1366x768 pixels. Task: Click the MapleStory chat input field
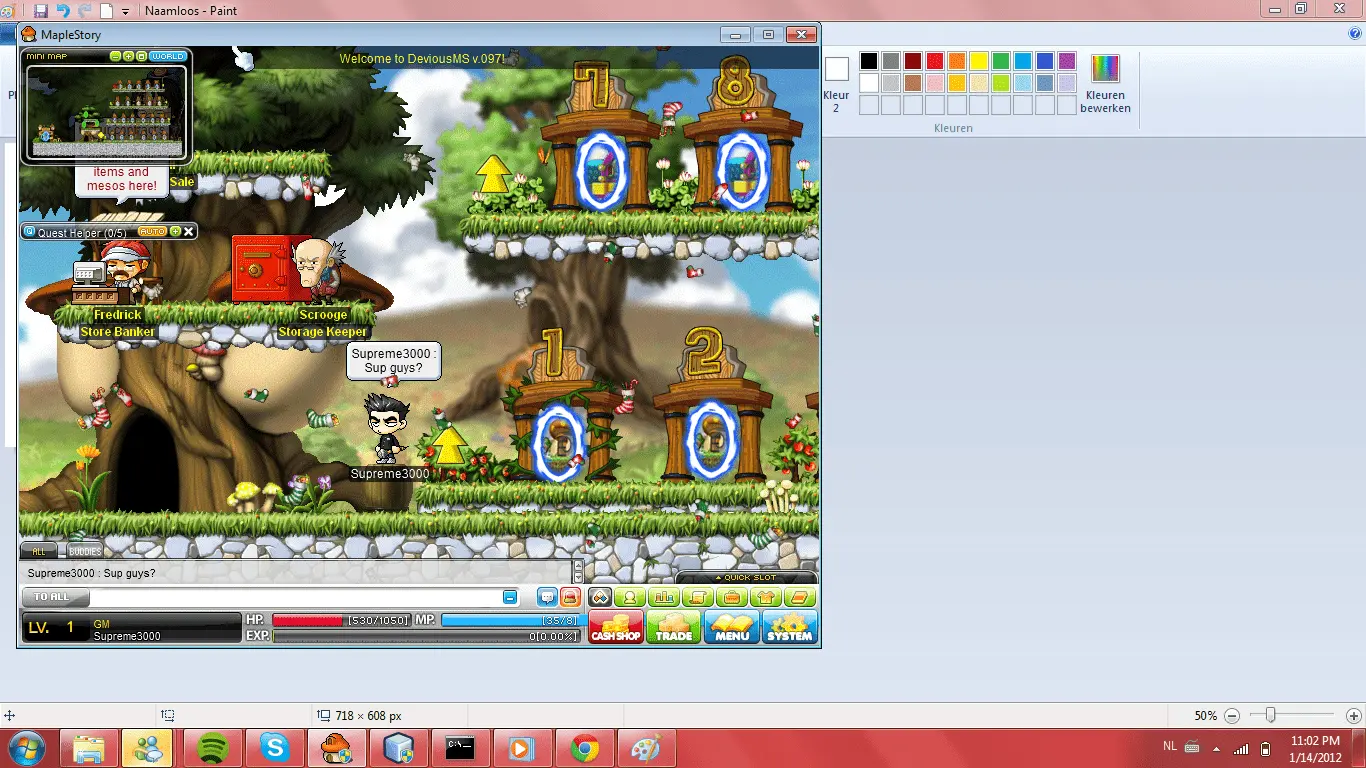pyautogui.click(x=296, y=597)
